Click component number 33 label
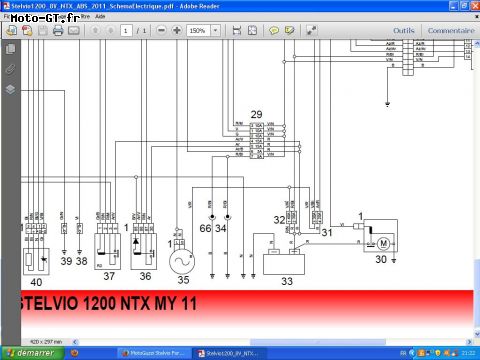 pyautogui.click(x=287, y=281)
